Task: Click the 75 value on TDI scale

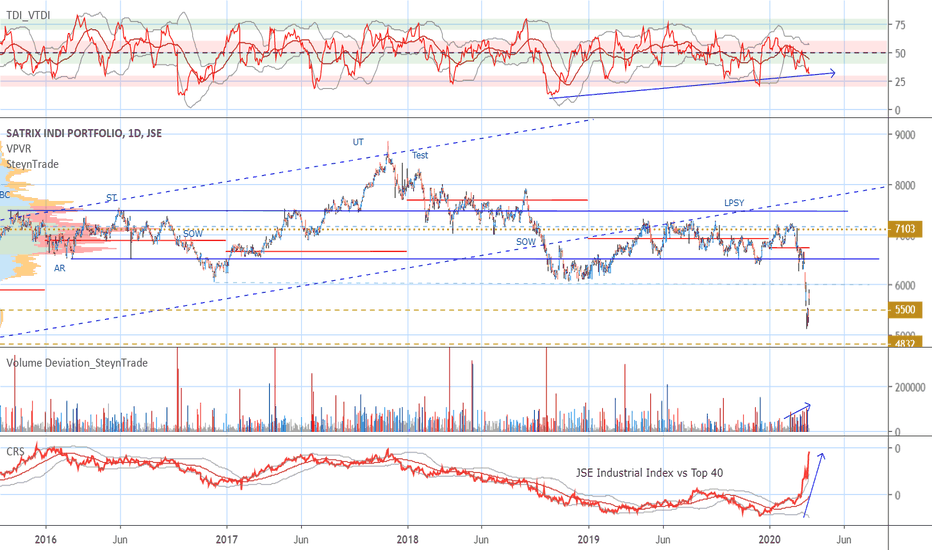Action: (900, 25)
